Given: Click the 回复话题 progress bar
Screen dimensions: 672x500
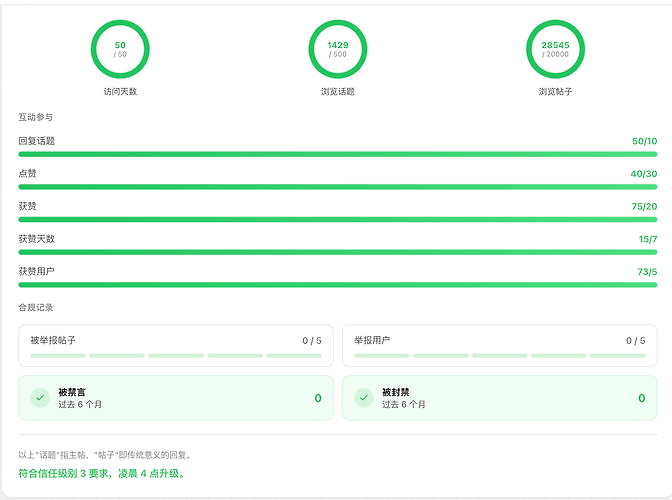Looking at the screenshot, I should [338, 154].
